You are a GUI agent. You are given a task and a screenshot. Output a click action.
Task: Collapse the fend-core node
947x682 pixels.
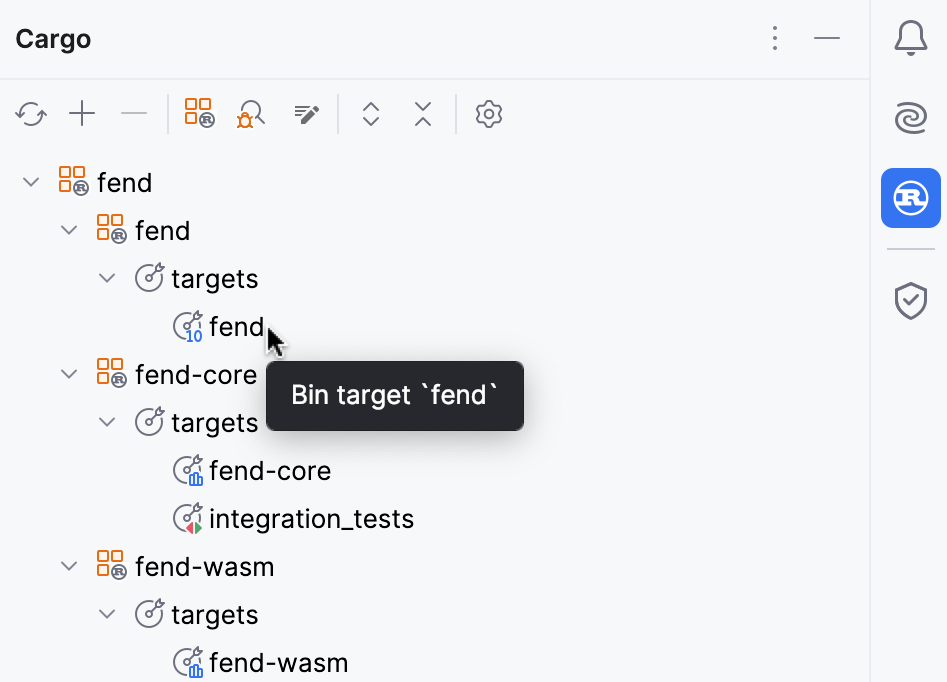coord(69,374)
